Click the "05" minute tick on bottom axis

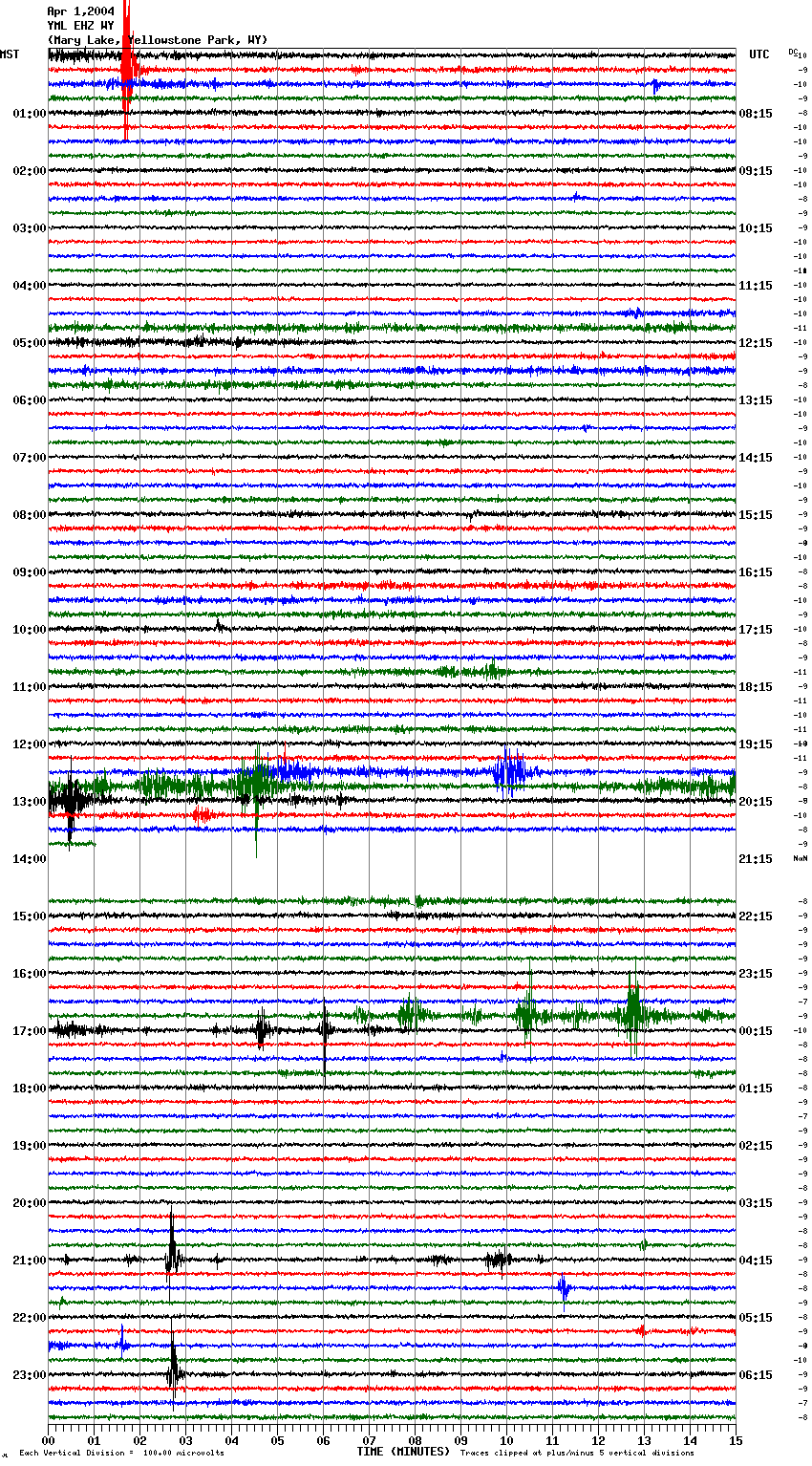(x=277, y=1440)
